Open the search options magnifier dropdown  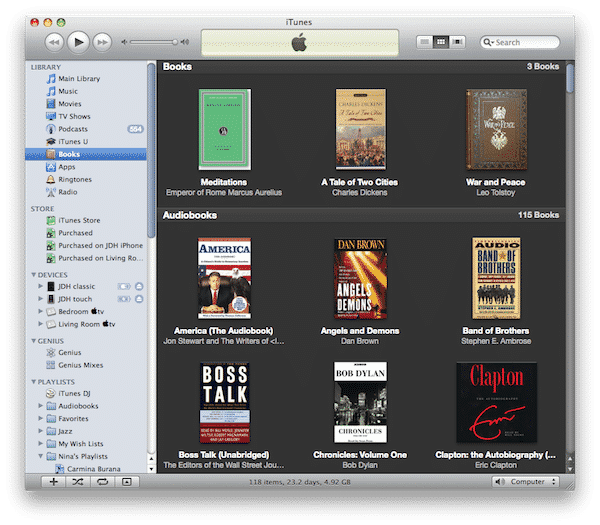(x=488, y=42)
